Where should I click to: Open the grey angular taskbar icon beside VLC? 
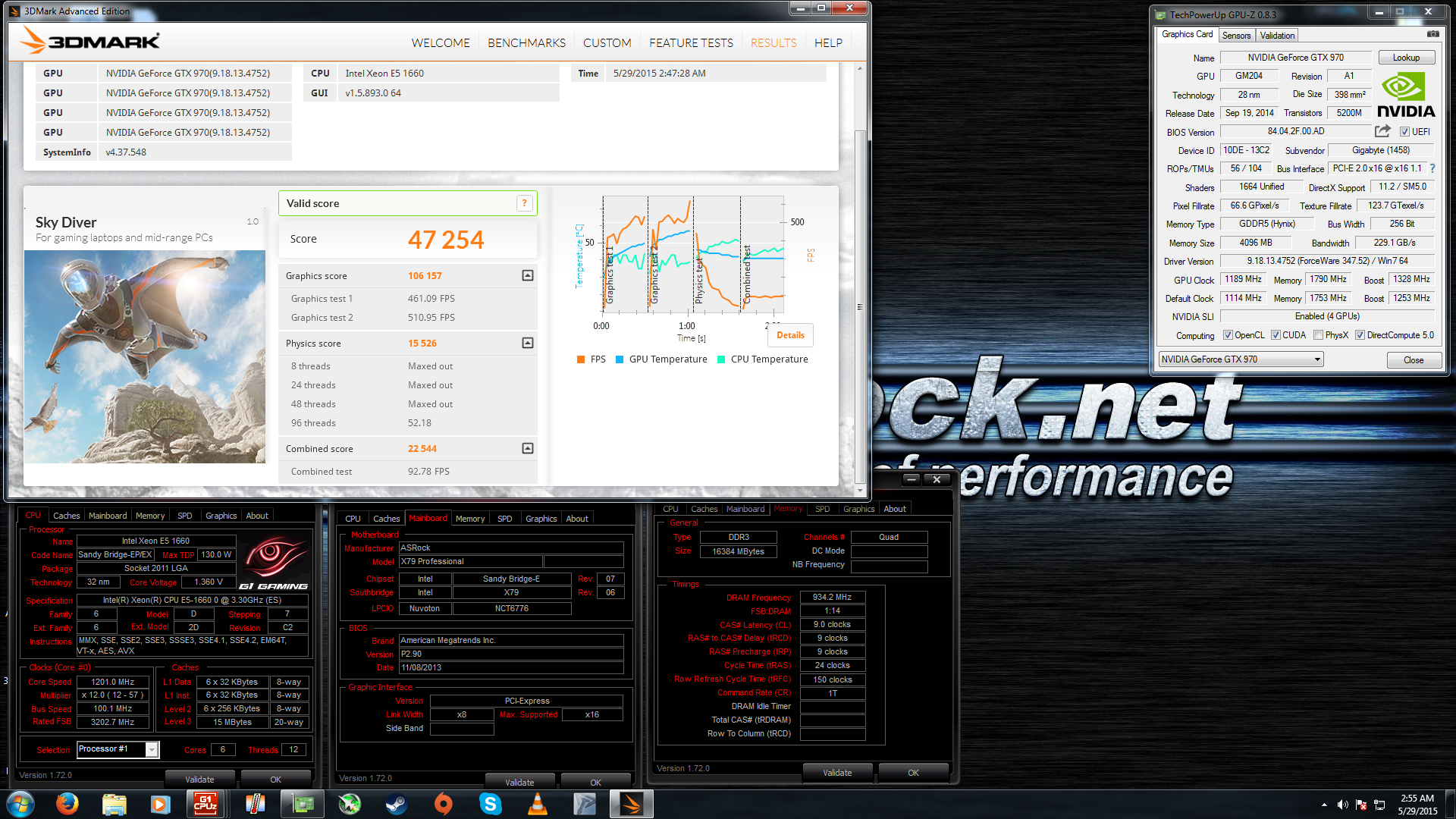click(585, 804)
